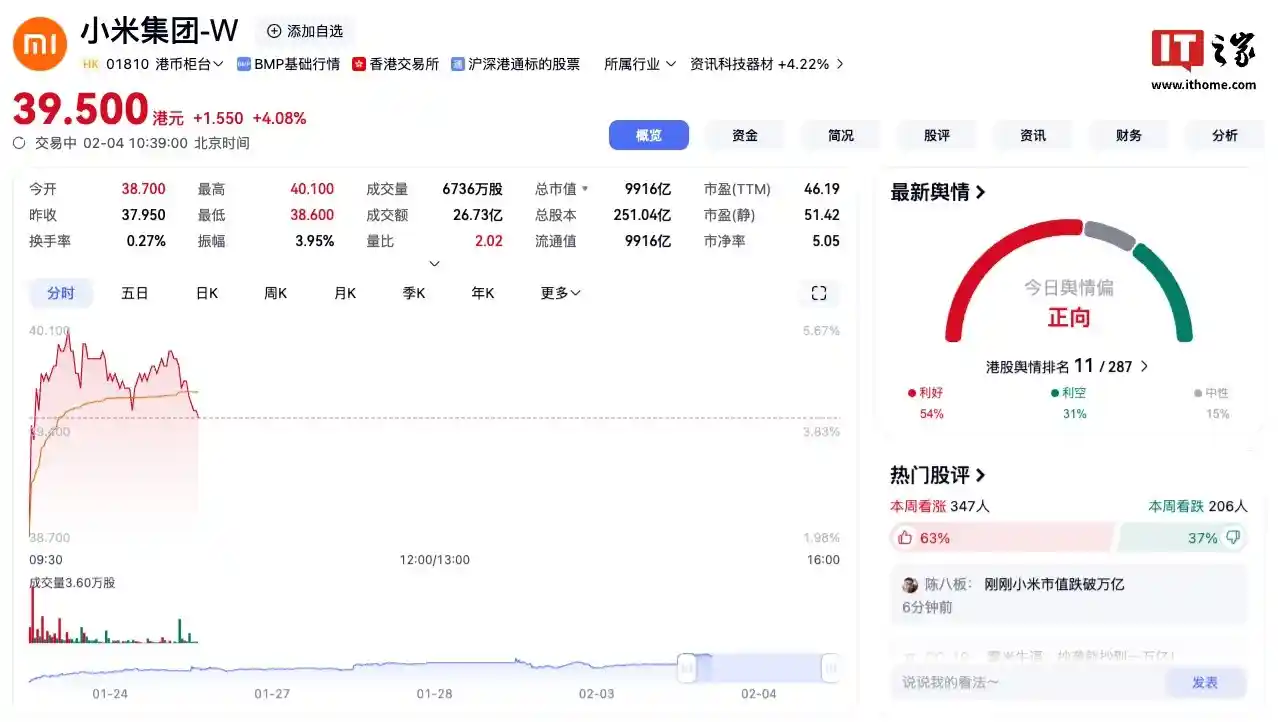Click 沪深港通标的股票 tag
1278x722 pixels.
tap(516, 64)
